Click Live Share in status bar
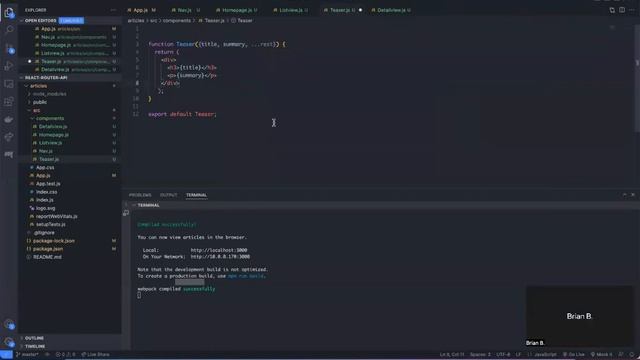The image size is (640, 360). (96, 355)
